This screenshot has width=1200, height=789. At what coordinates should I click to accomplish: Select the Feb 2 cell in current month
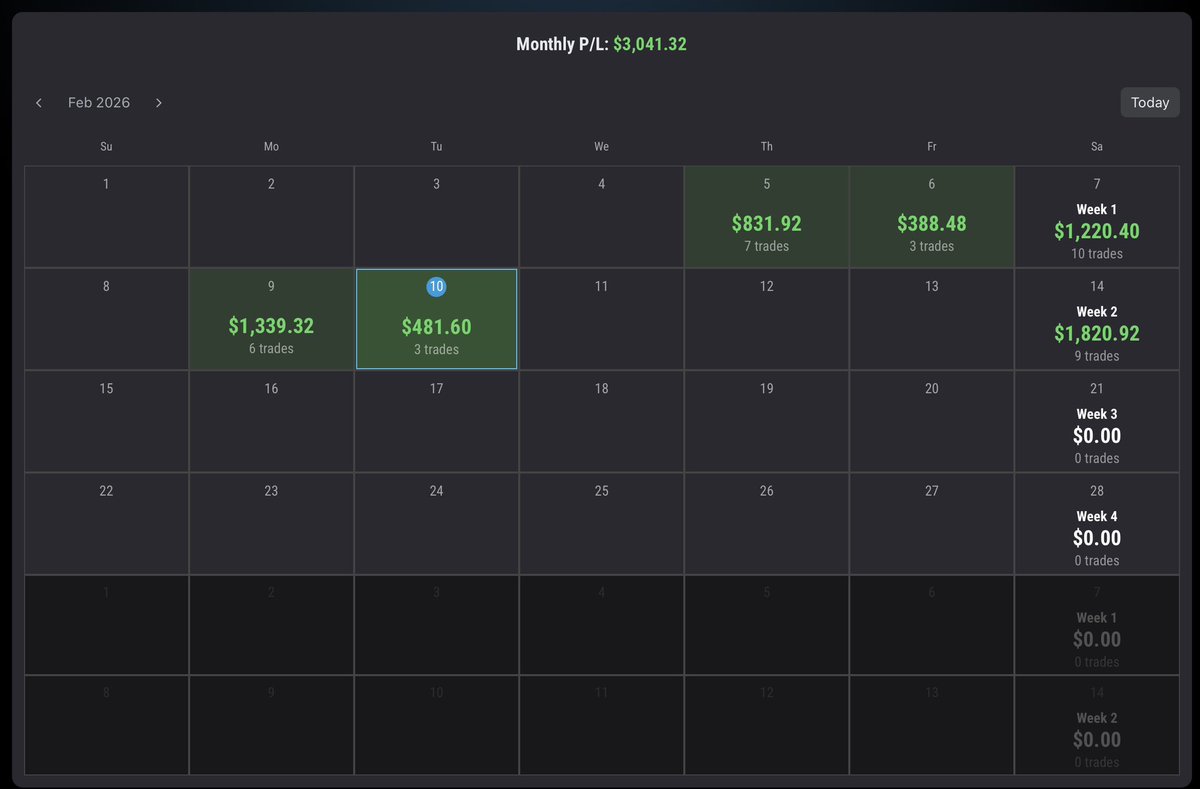(271, 217)
